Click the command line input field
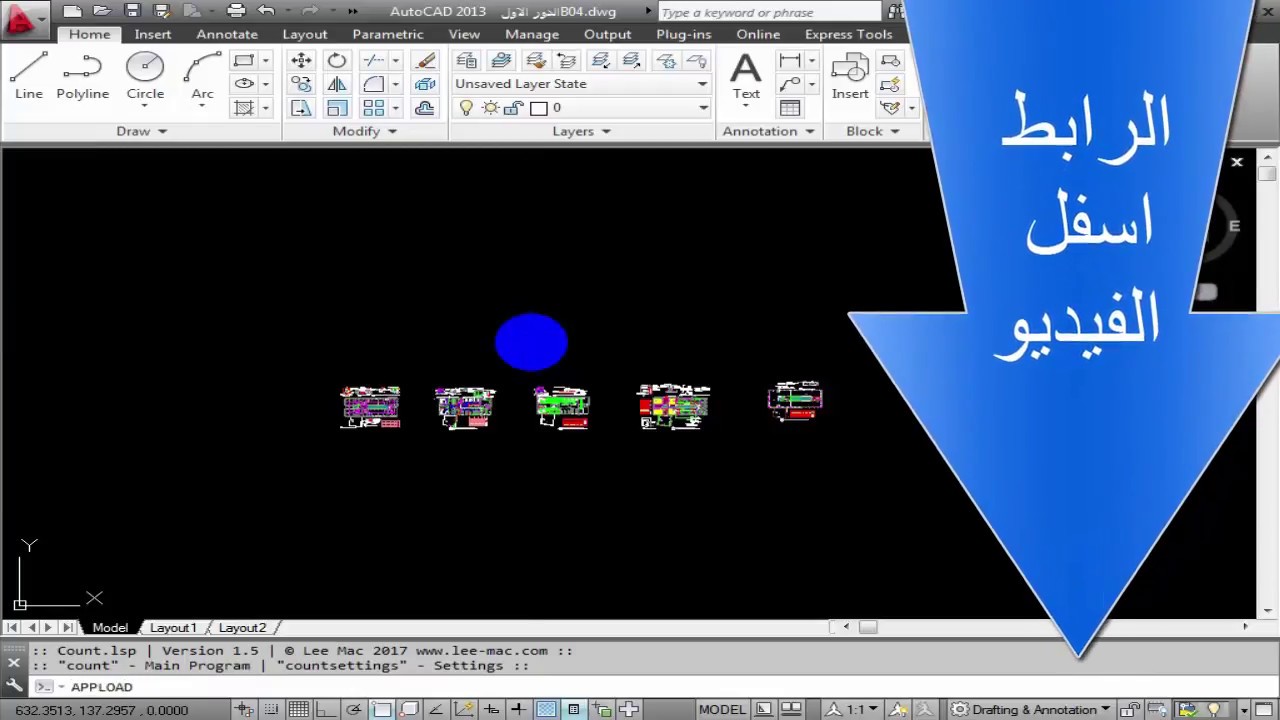1280x720 pixels. (640, 687)
